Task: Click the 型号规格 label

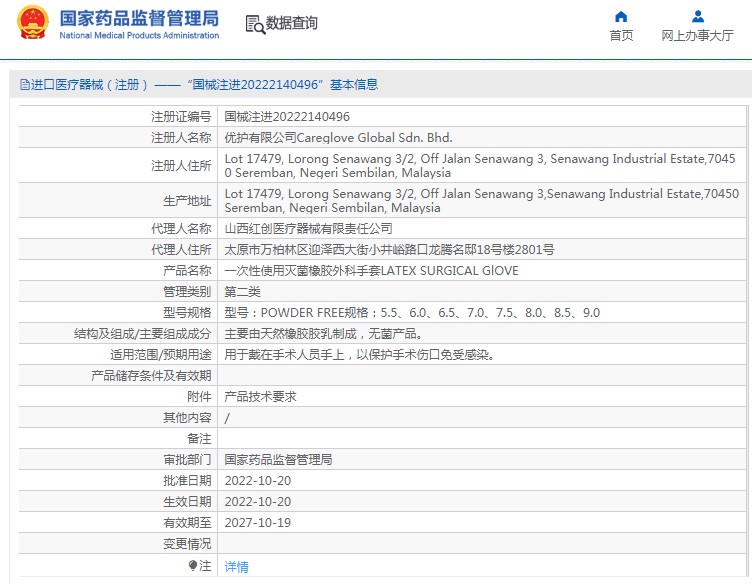Action: click(187, 313)
